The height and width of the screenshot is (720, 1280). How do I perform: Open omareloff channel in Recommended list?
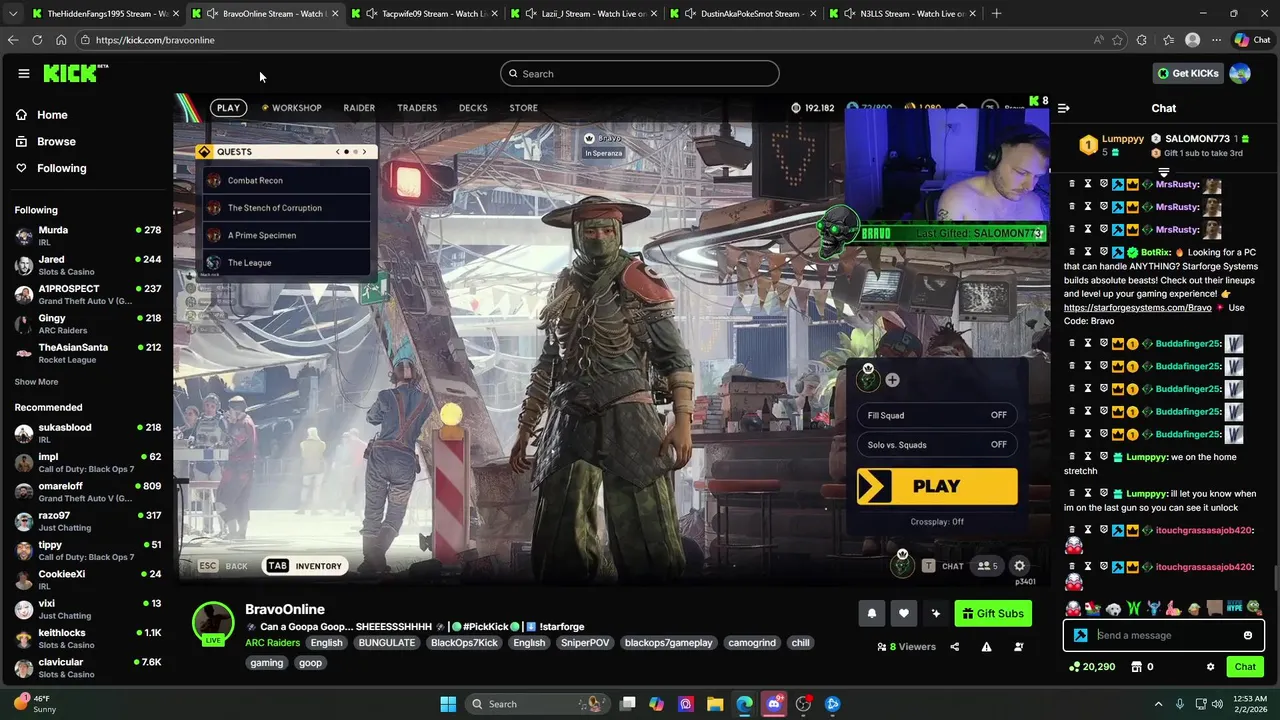click(x=87, y=492)
